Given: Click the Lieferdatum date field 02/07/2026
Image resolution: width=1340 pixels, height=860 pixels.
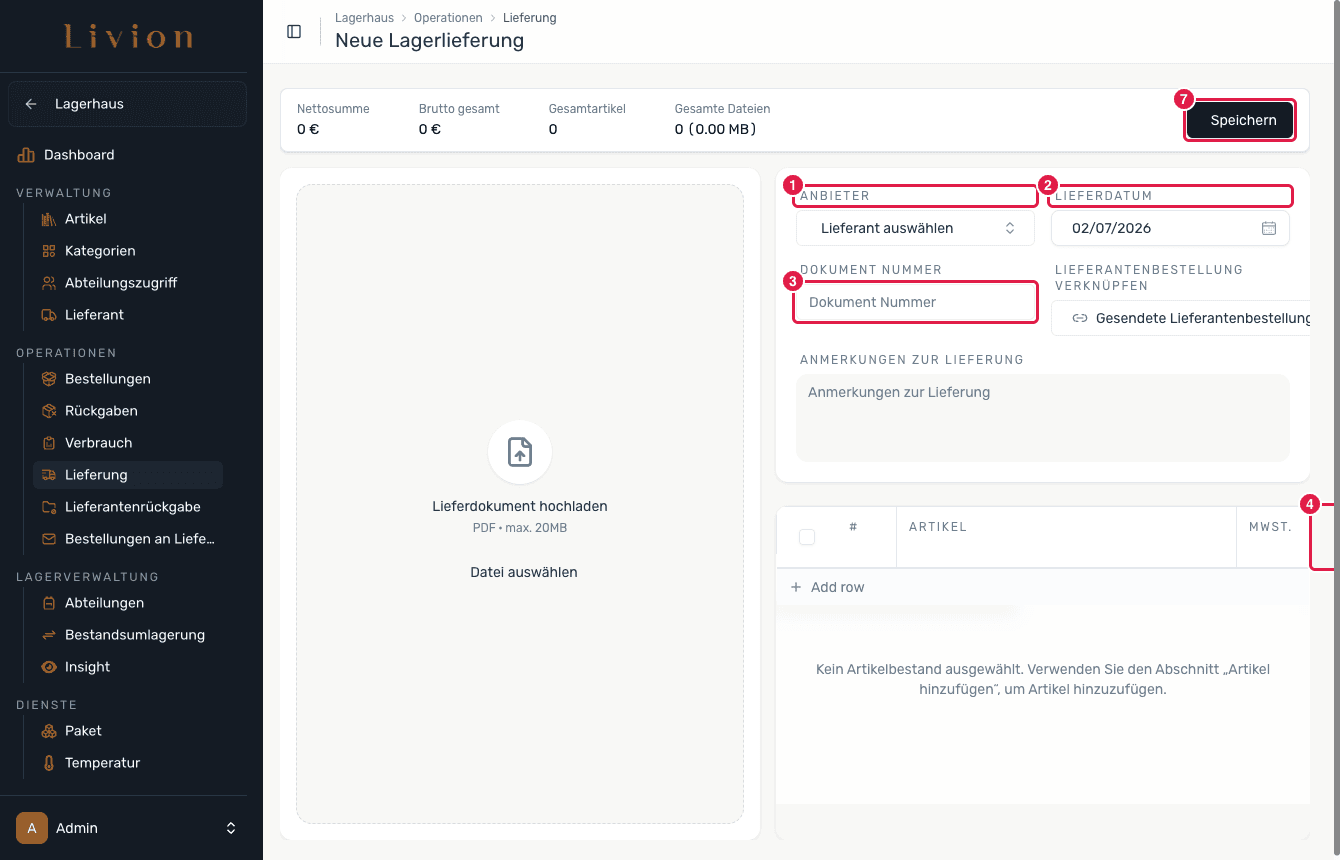Looking at the screenshot, I should coord(1170,228).
